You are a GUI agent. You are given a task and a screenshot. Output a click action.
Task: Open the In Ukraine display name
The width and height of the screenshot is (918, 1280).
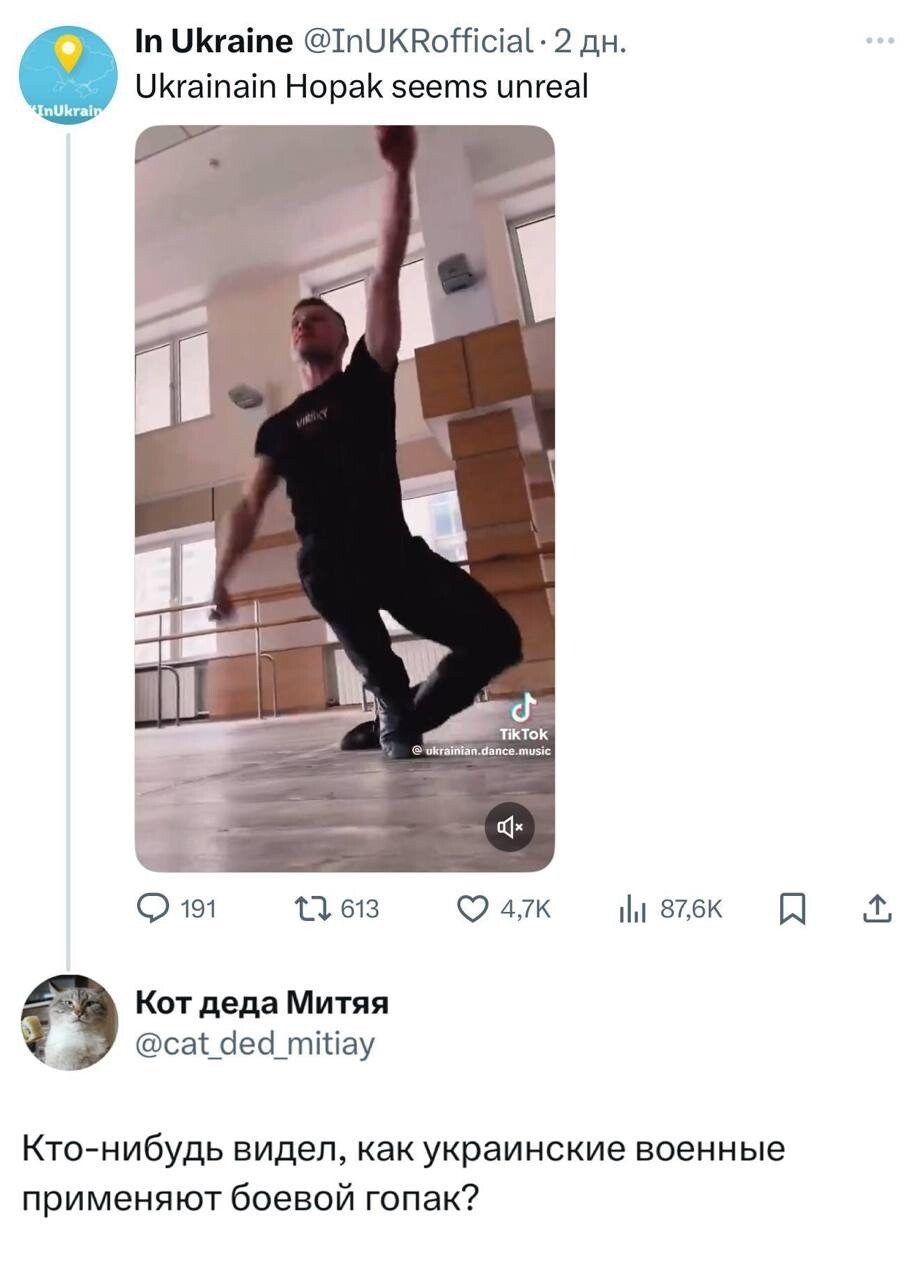[213, 40]
